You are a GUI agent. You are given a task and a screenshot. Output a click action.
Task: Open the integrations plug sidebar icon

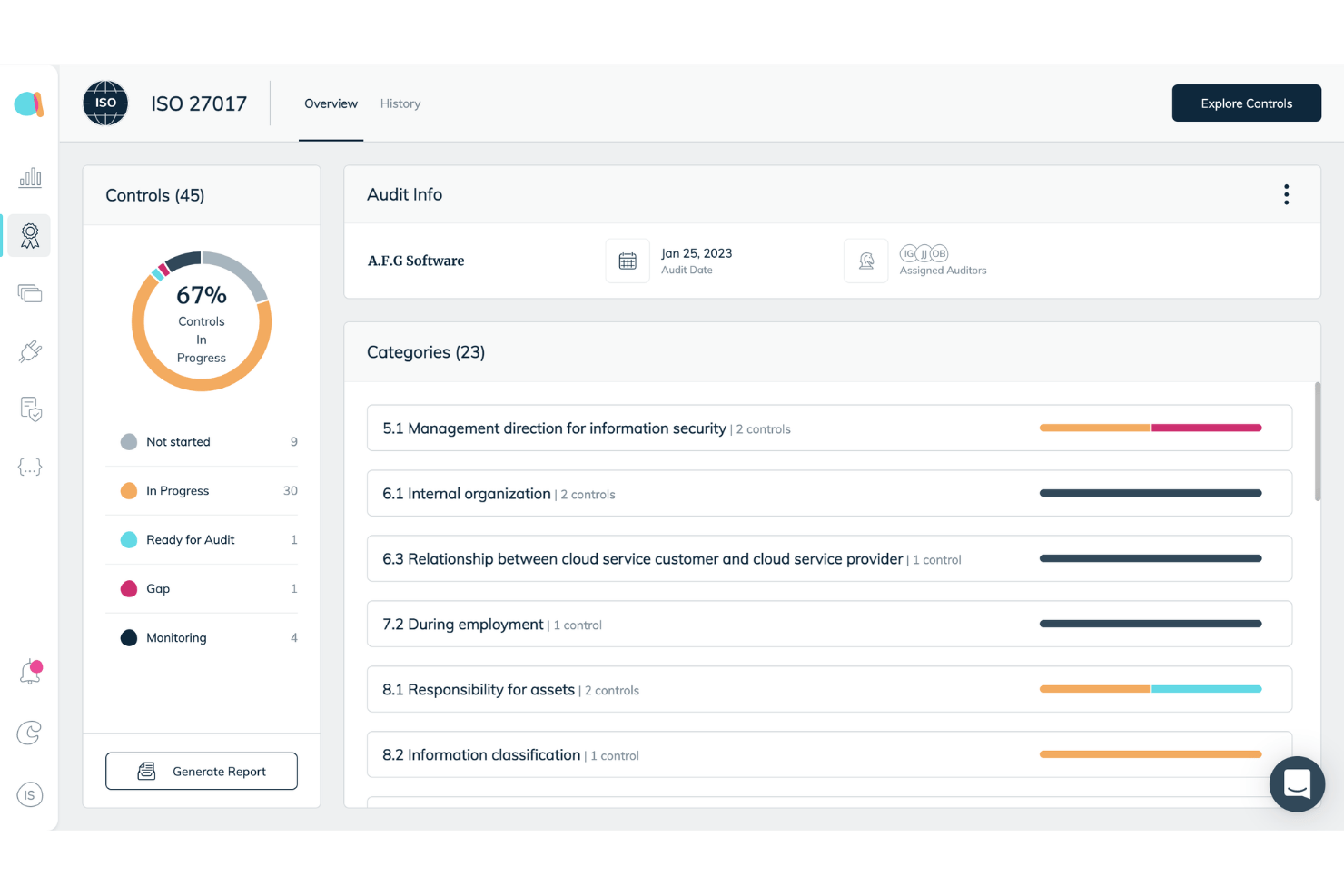30,351
